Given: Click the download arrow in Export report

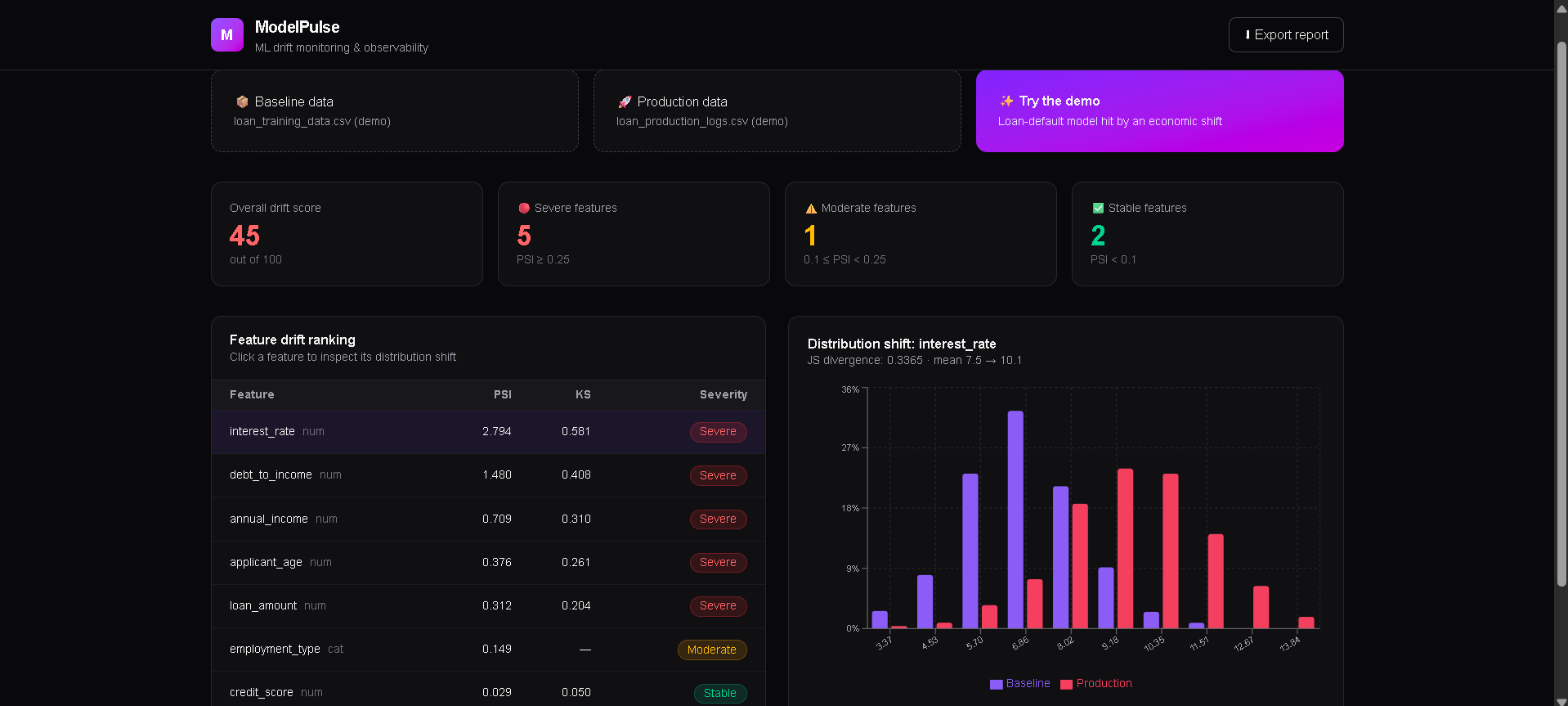Looking at the screenshot, I should 1248,34.
